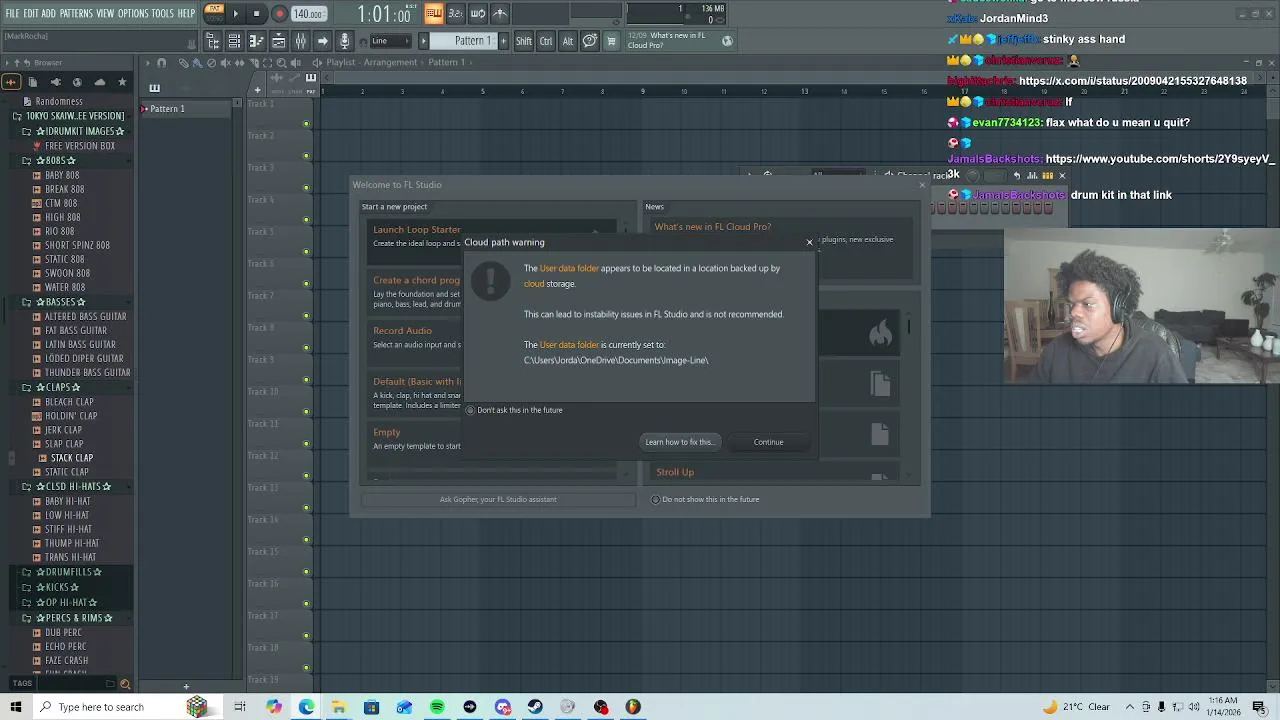Click the browser search magnifier icon

[125, 684]
